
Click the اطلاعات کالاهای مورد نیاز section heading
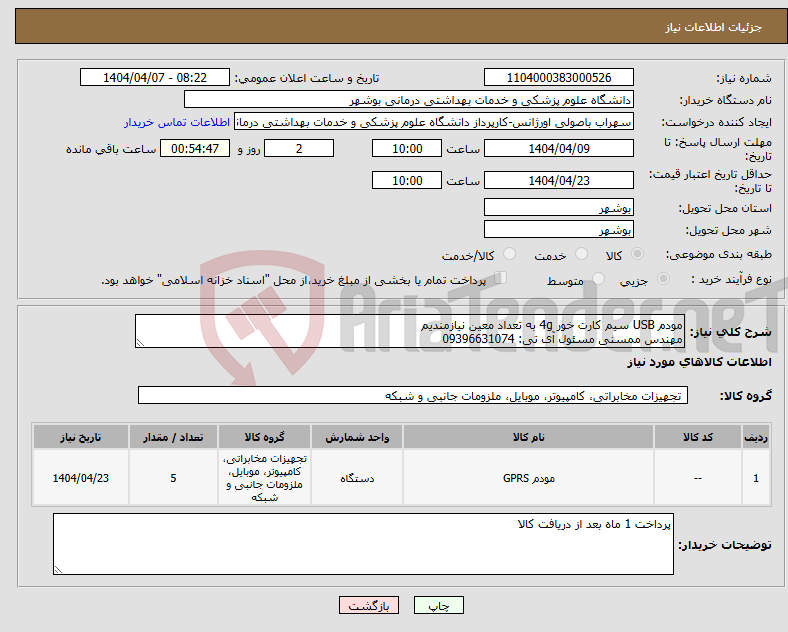[699, 362]
